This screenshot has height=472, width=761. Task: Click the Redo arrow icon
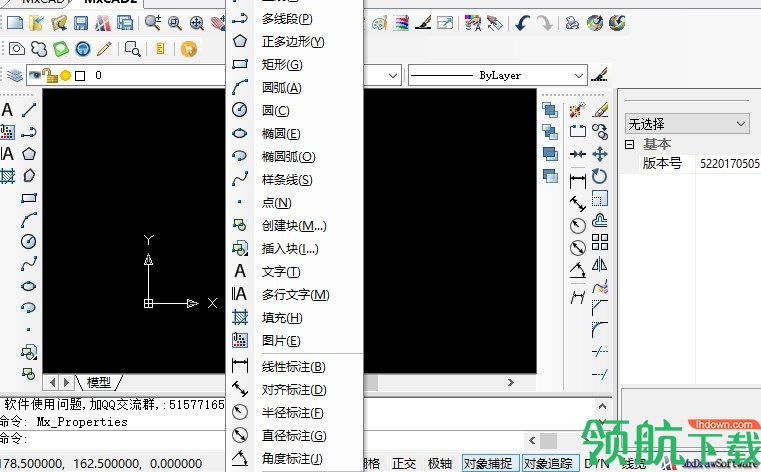tap(545, 23)
